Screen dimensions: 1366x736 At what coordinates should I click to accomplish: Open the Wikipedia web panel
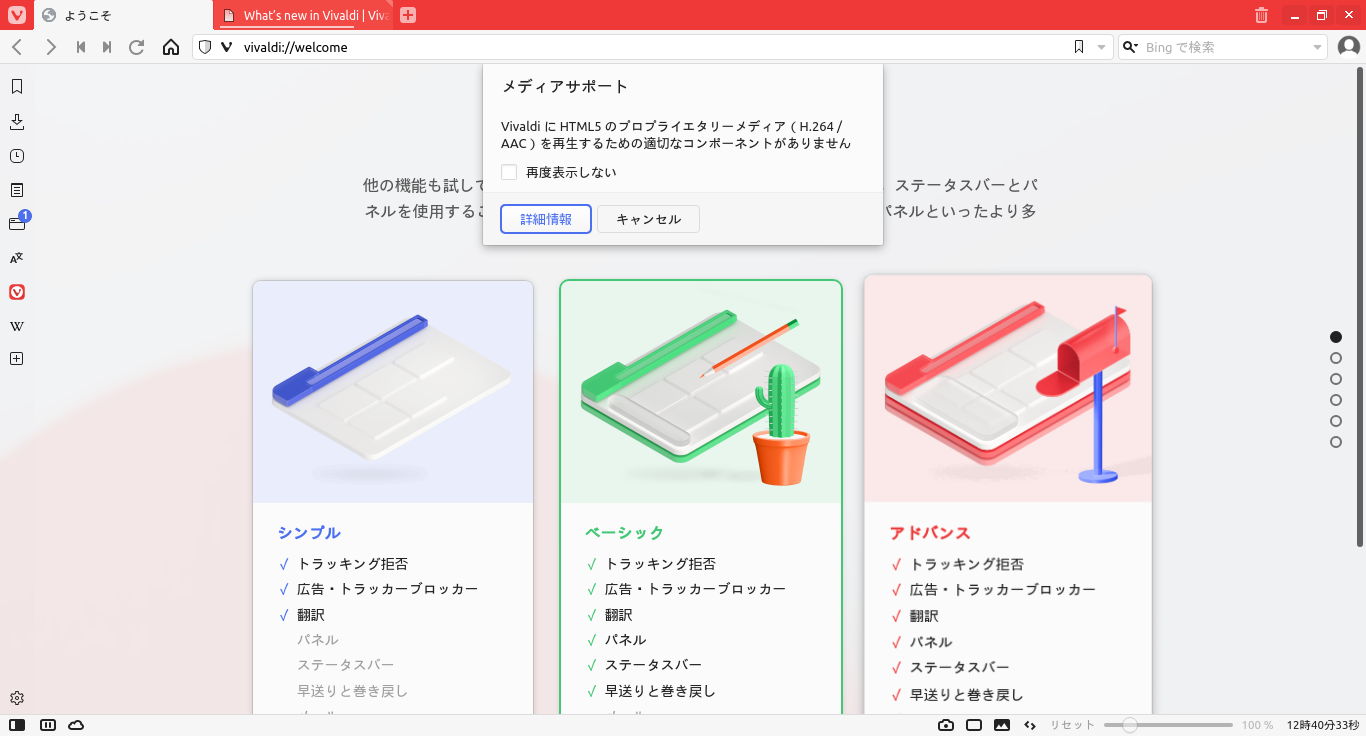tap(17, 326)
